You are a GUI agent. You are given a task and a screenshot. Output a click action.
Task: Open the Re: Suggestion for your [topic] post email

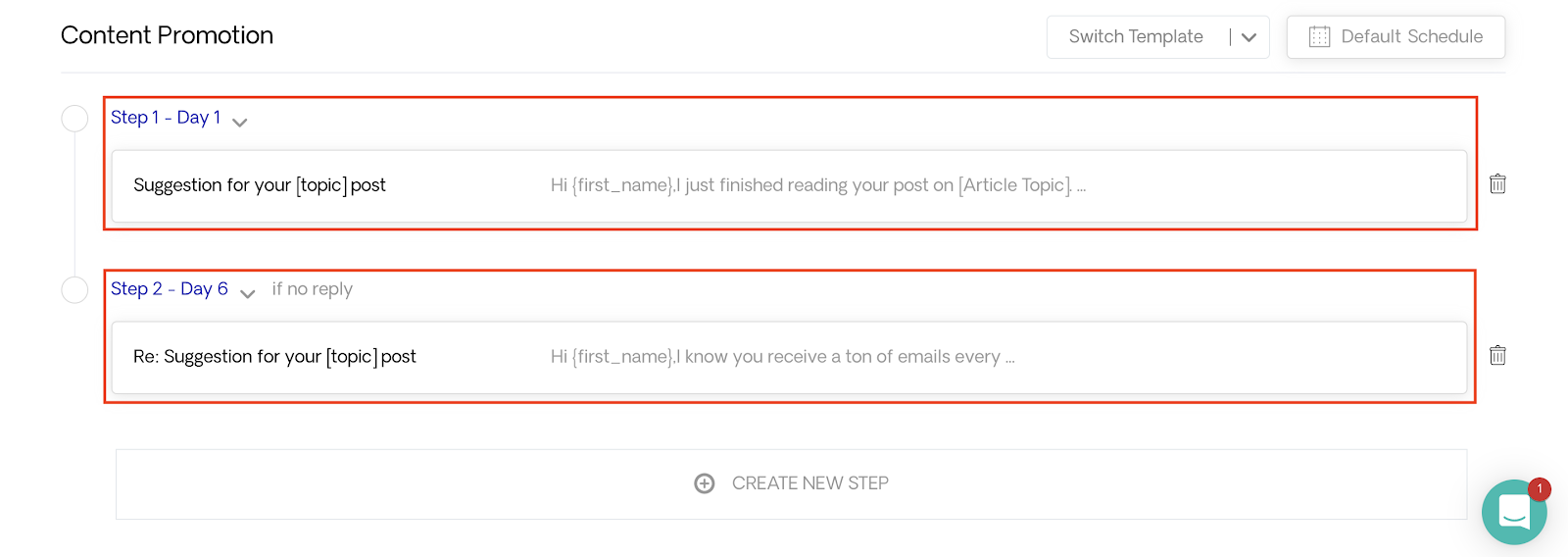790,357
